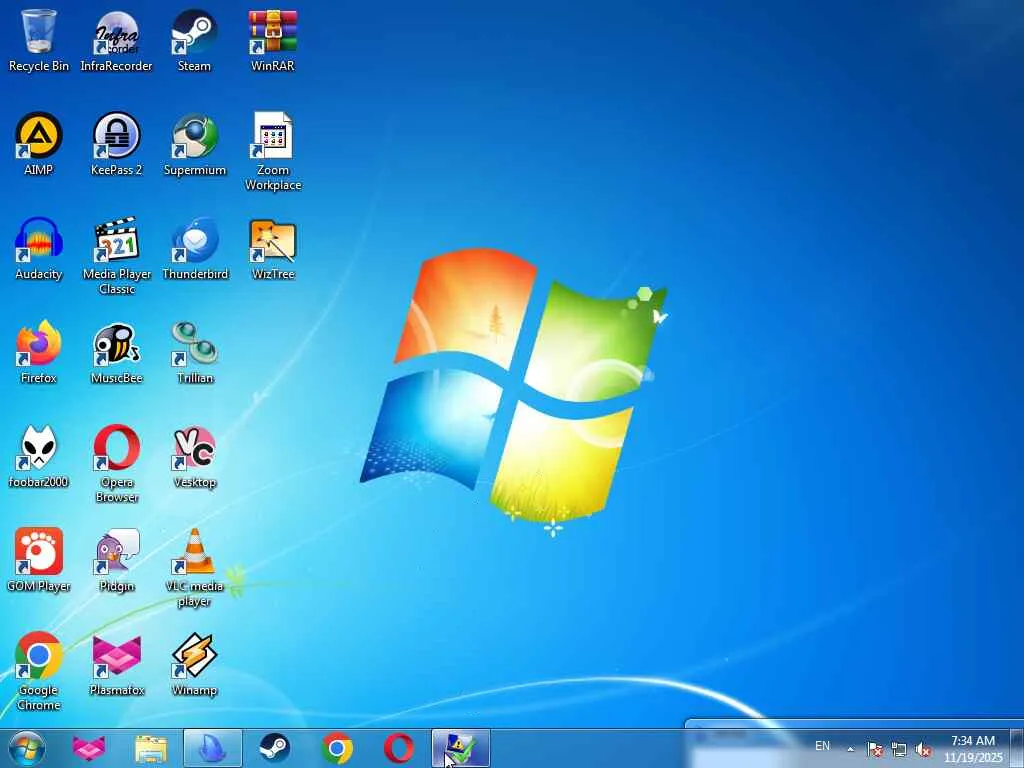The height and width of the screenshot is (768, 1024).
Task: Launch Google Chrome from the taskbar
Action: coord(337,748)
